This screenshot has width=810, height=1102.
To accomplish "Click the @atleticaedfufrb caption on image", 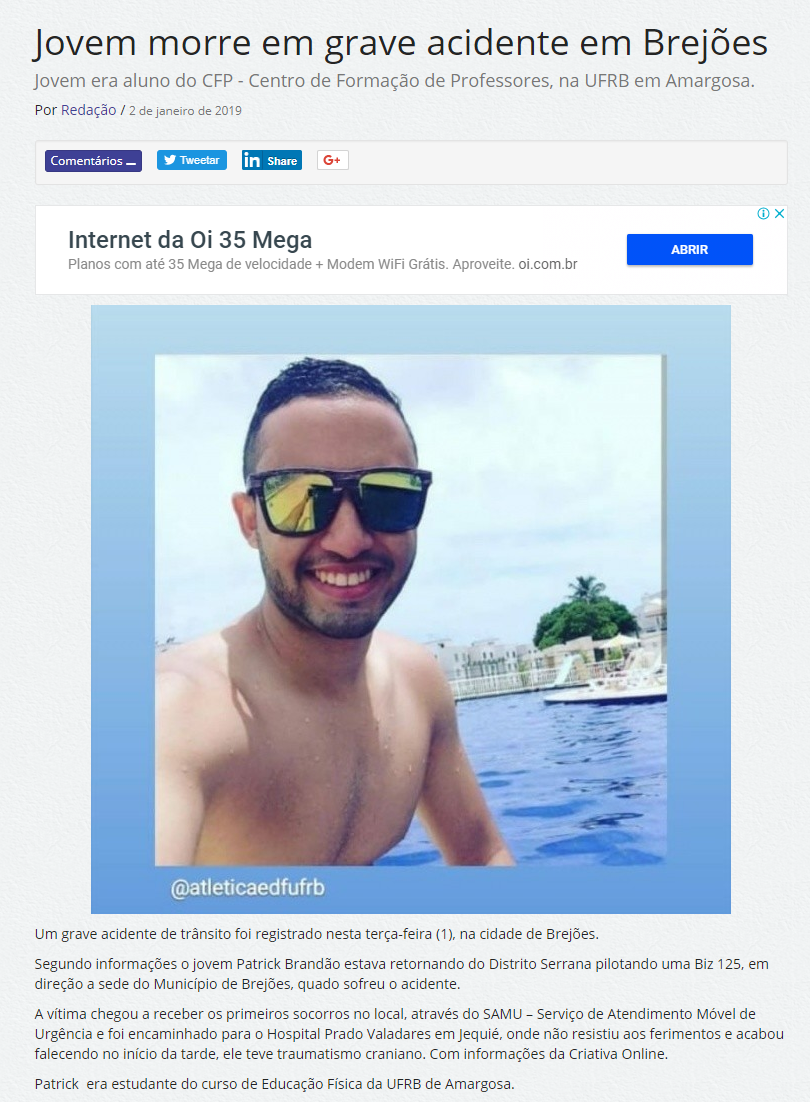I will coord(247,888).
